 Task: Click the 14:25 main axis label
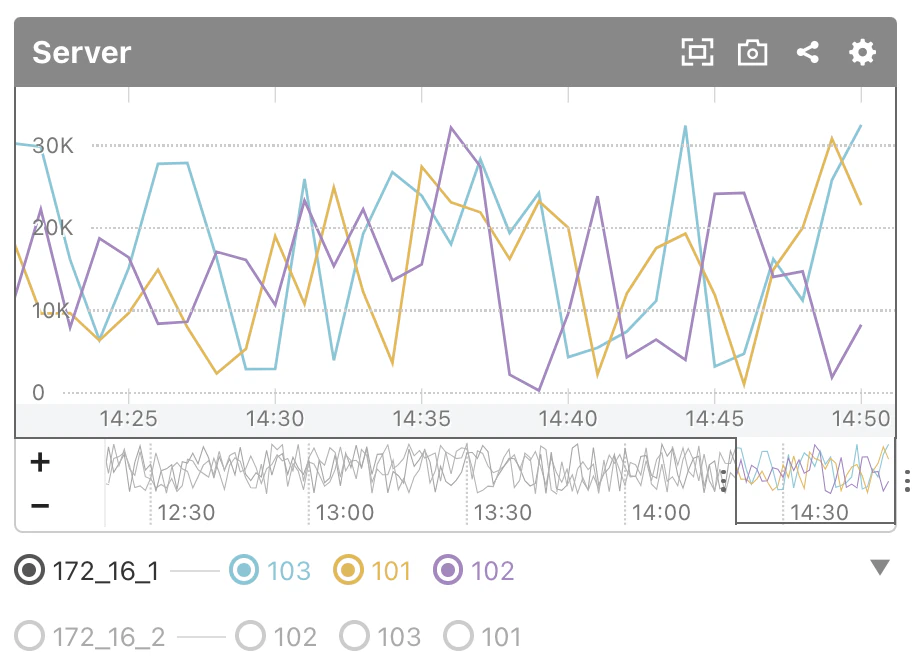coord(128,418)
